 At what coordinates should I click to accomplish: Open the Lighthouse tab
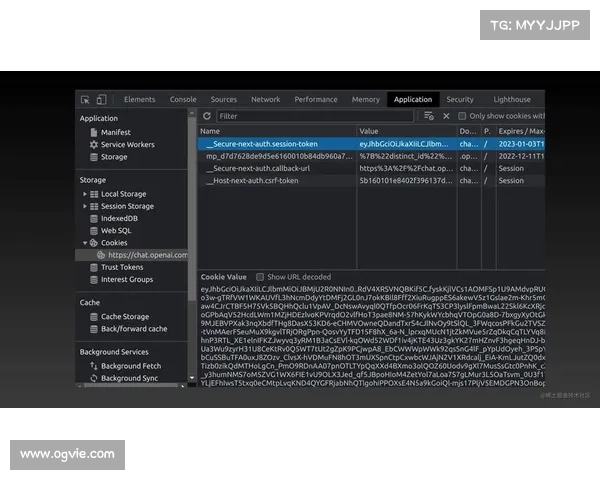click(x=512, y=100)
